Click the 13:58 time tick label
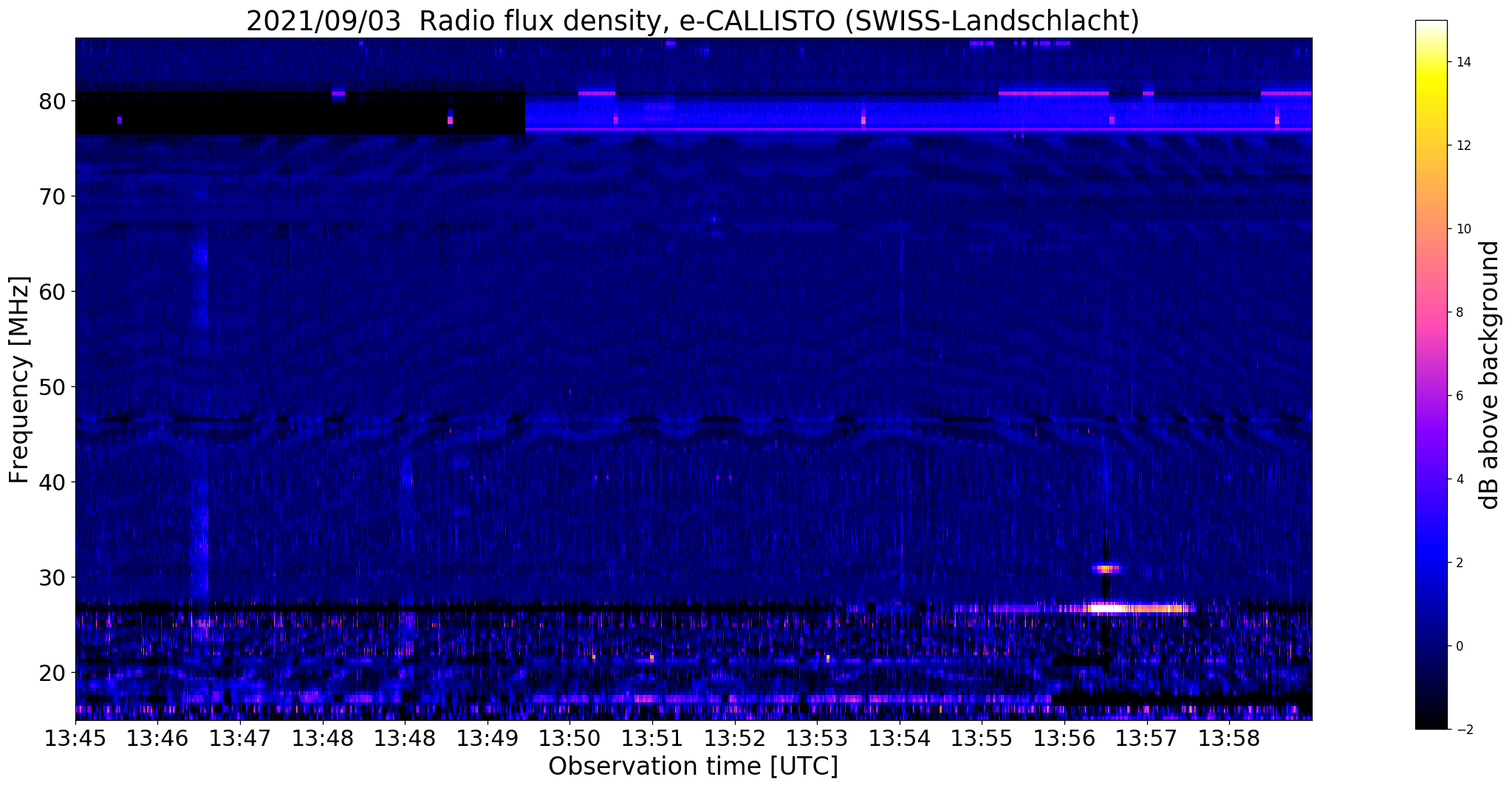 click(x=1229, y=739)
